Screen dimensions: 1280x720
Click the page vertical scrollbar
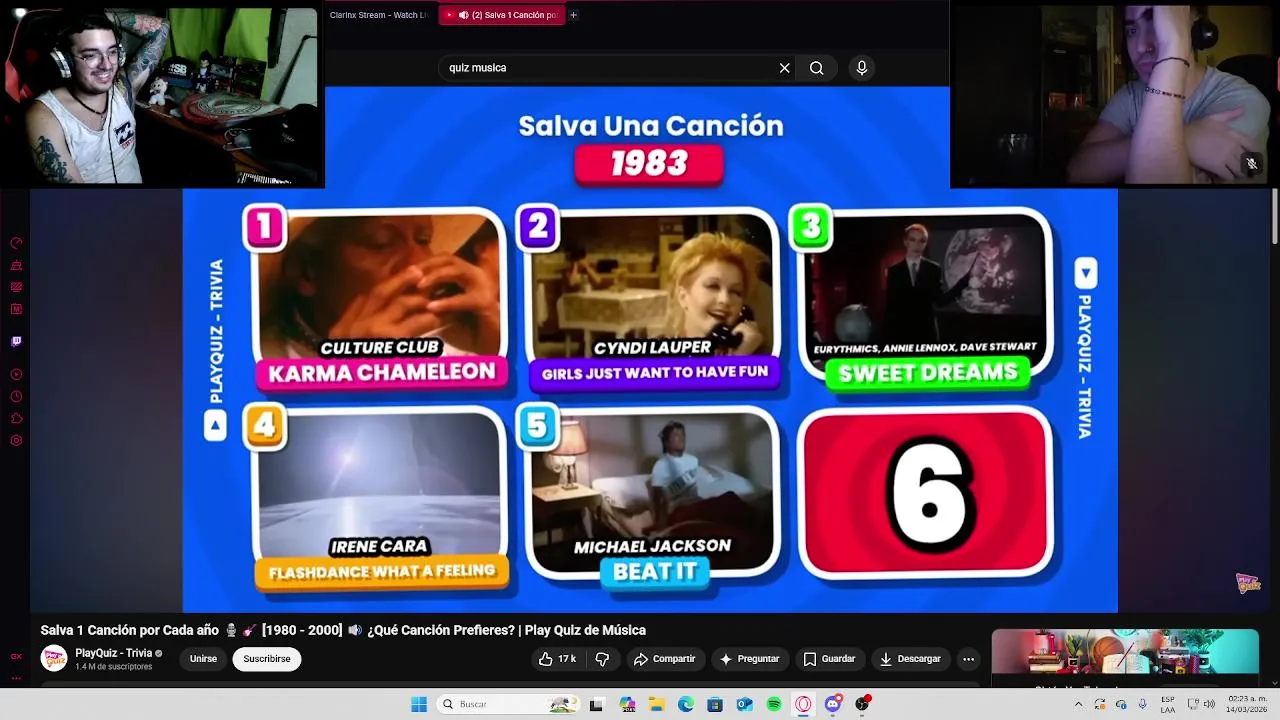tap(1274, 216)
